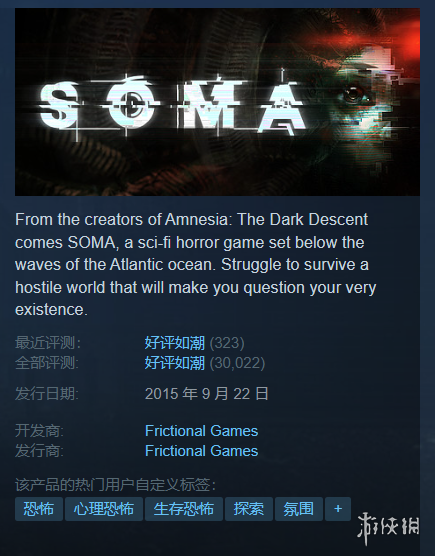
Task: Select the 恐怖 tag
Action: pos(39,509)
